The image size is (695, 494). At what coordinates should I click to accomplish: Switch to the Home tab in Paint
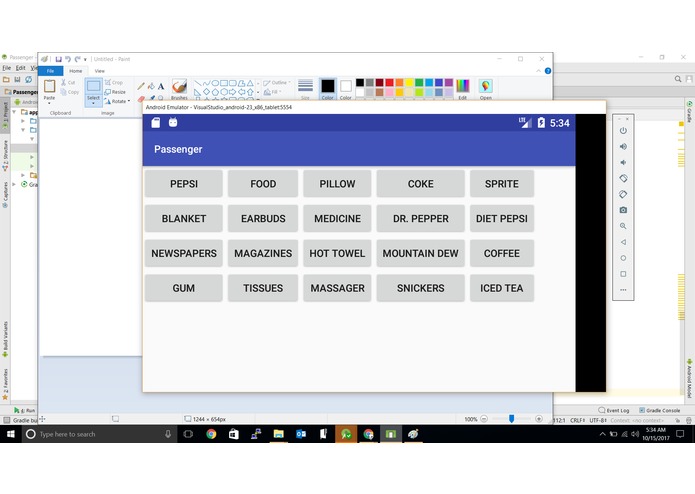75,71
